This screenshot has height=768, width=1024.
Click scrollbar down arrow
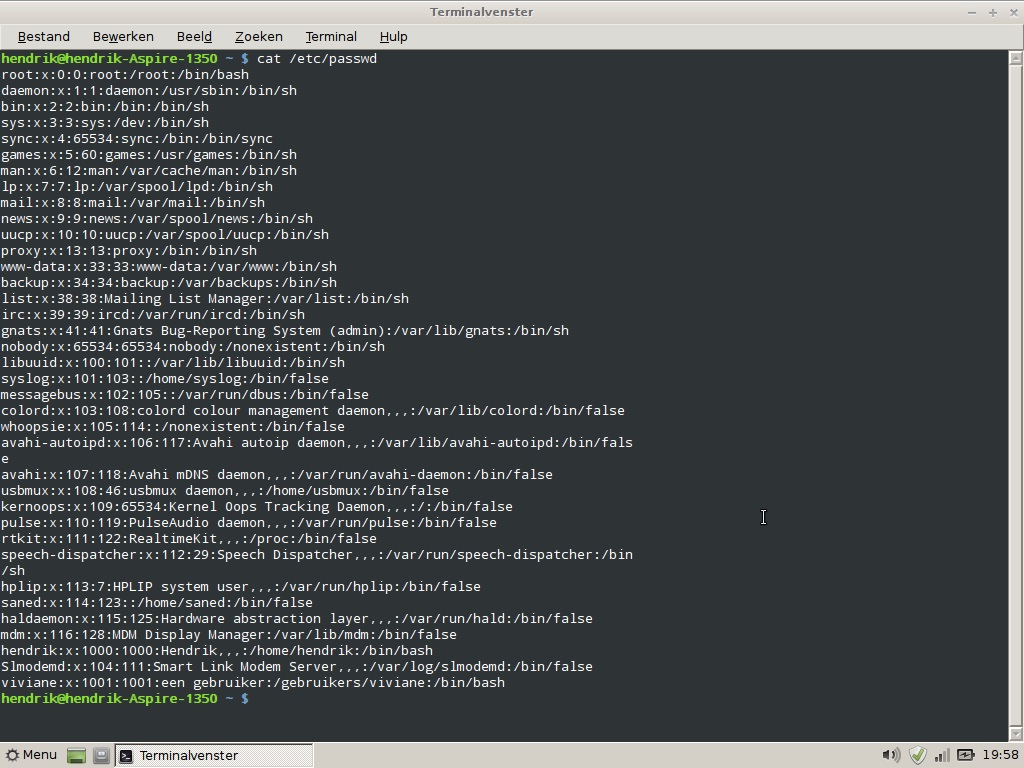1016,734
